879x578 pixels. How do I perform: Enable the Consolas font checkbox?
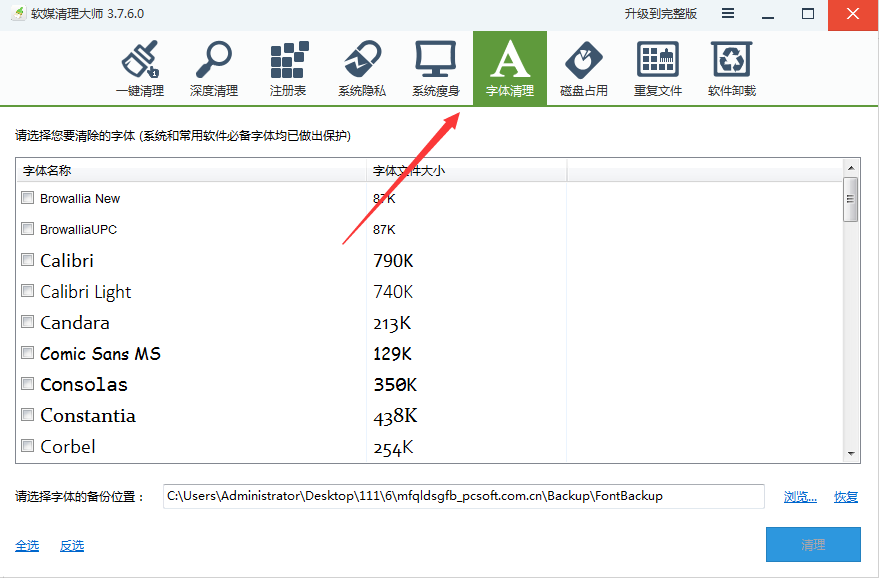27,383
